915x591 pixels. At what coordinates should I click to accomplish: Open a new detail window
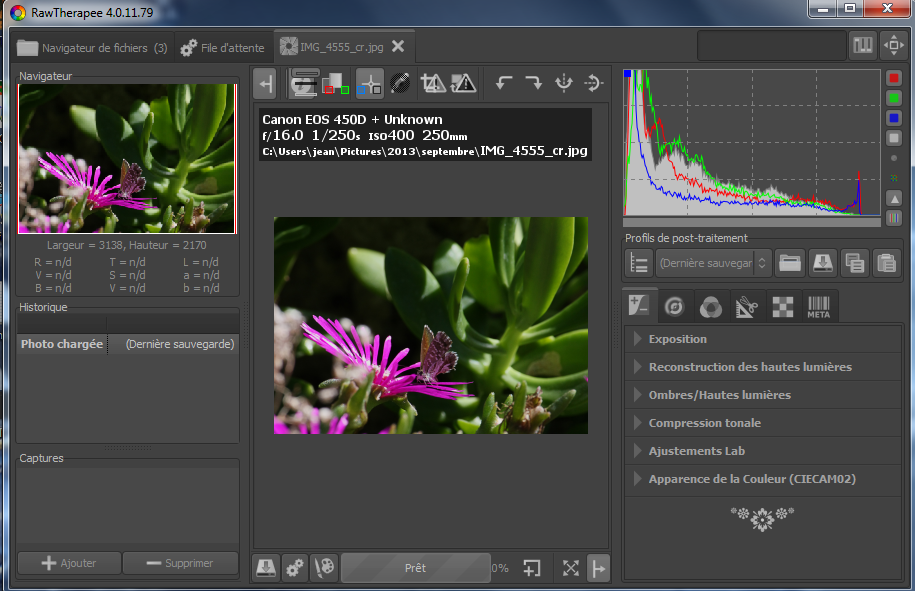pos(532,568)
